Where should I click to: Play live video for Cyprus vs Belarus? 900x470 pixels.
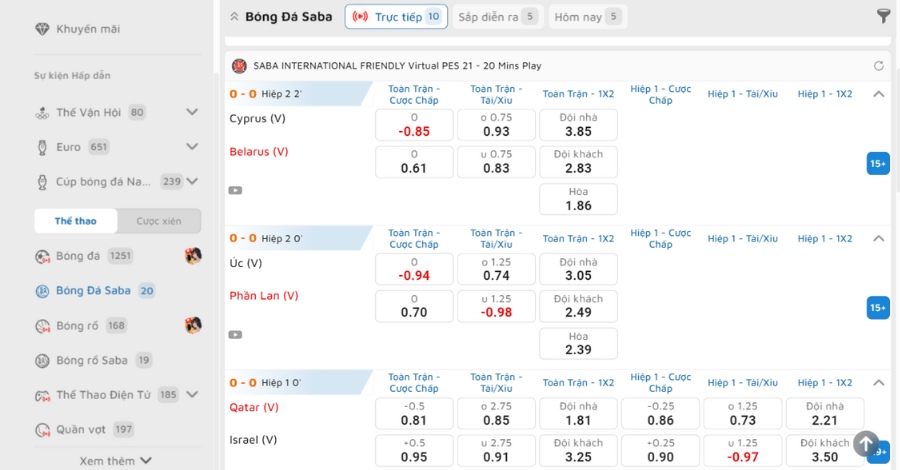pyautogui.click(x=235, y=191)
